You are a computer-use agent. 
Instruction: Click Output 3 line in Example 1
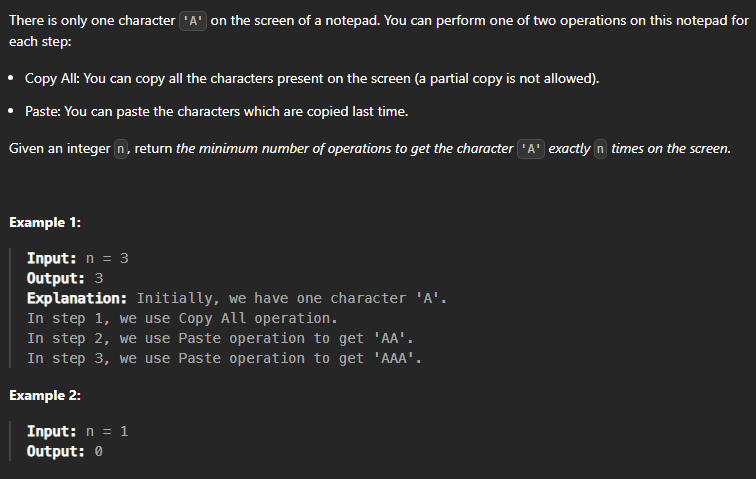(x=65, y=278)
